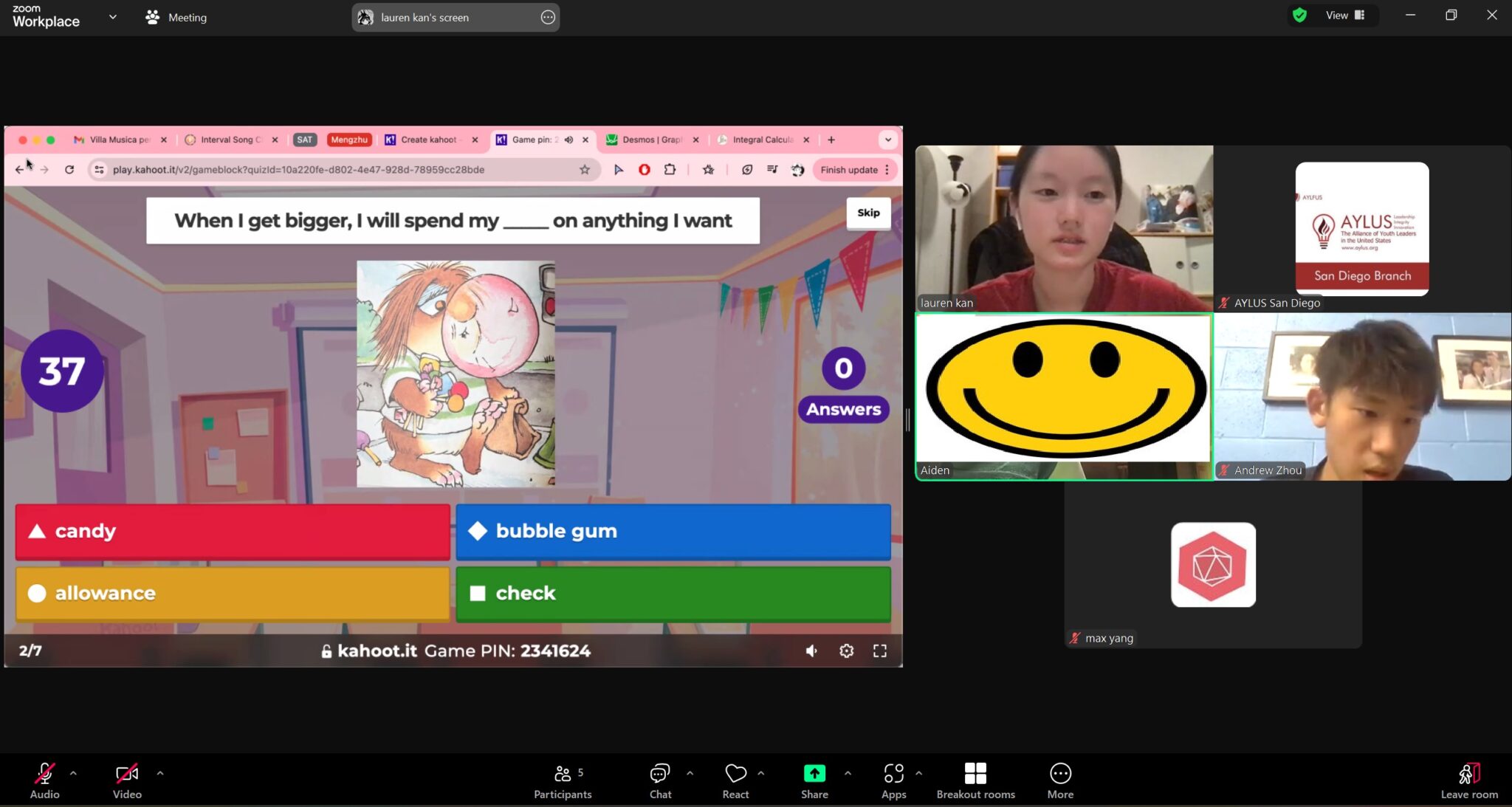The width and height of the screenshot is (1512, 807).
Task: Open the bookmarks star-list icon
Action: coord(709,170)
